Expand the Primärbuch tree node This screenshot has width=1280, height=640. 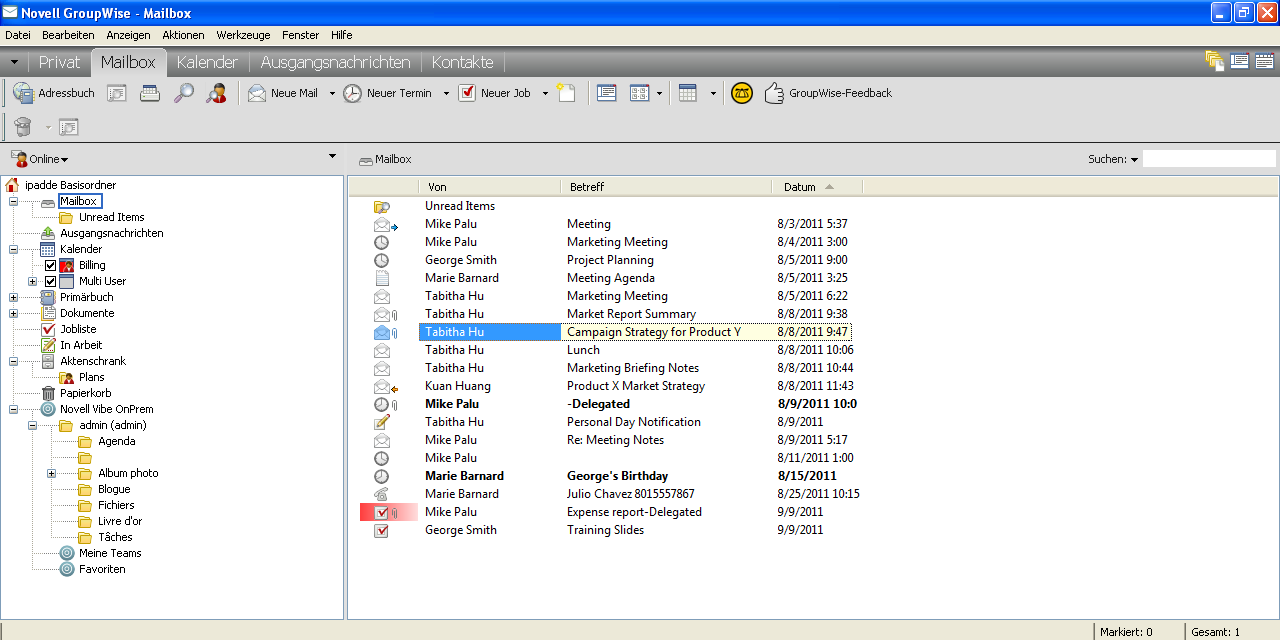[x=13, y=297]
